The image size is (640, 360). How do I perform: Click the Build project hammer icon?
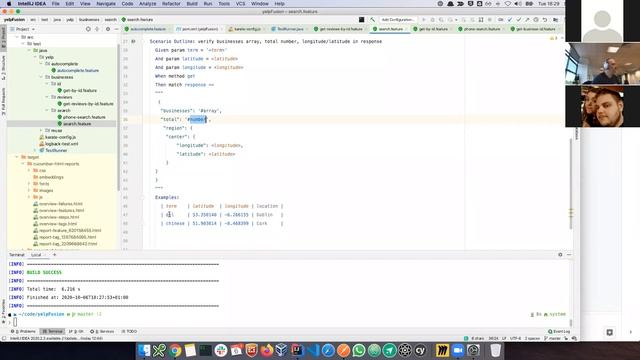[373, 20]
